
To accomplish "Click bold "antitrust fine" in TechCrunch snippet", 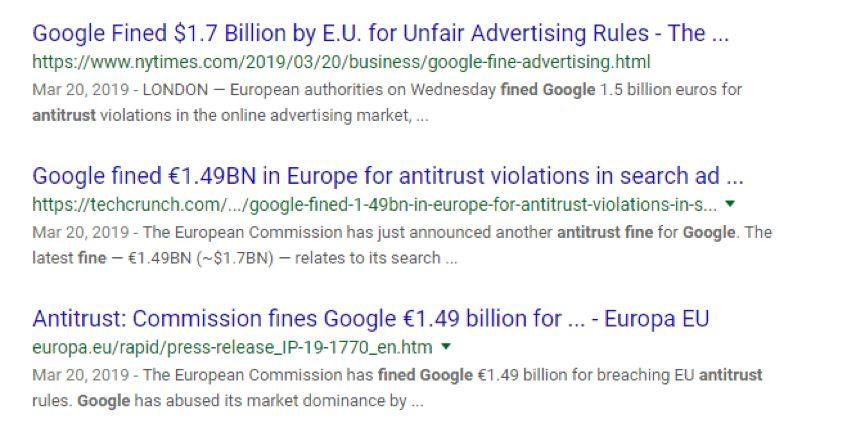I will (605, 232).
